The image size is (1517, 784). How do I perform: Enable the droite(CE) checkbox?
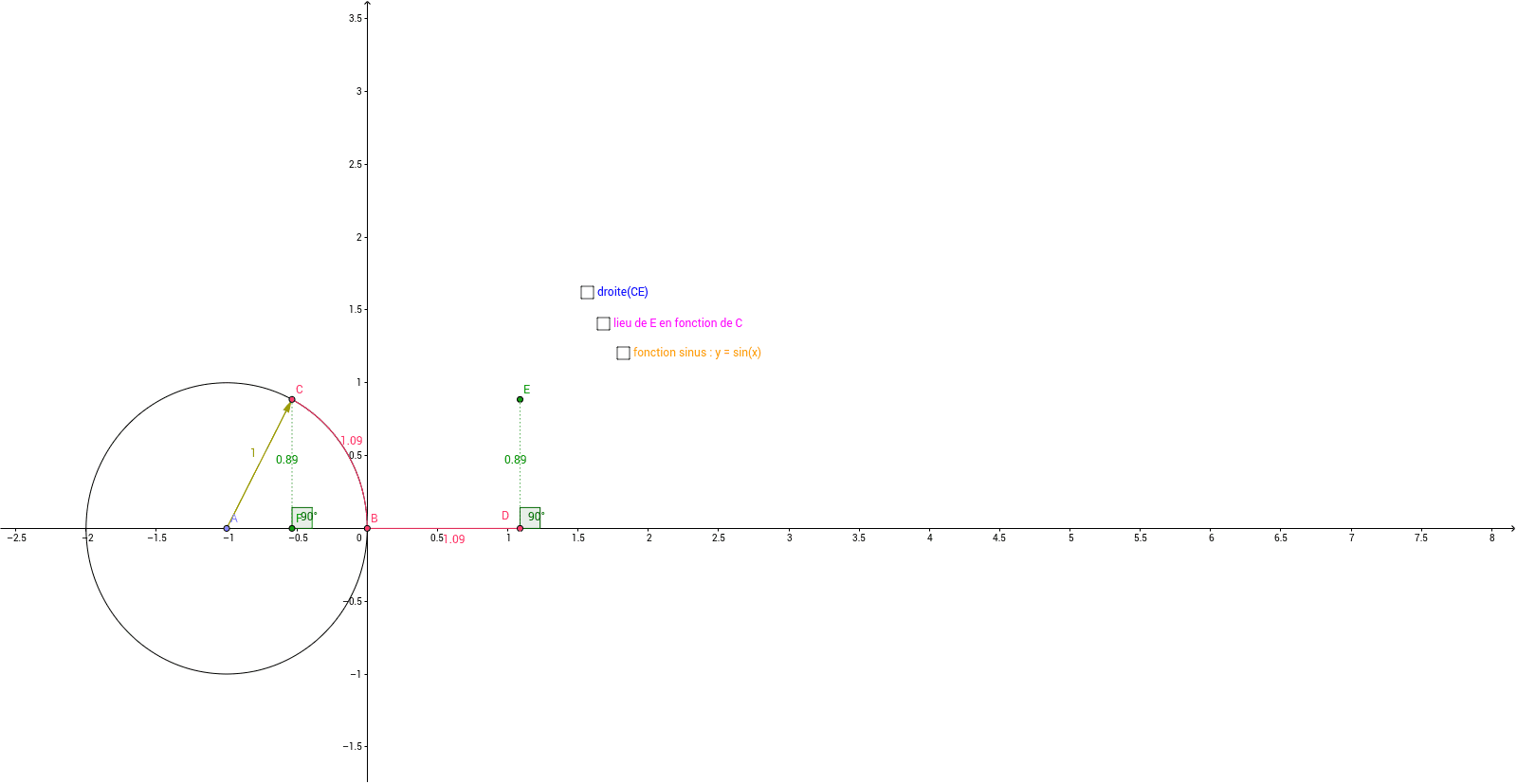587,292
